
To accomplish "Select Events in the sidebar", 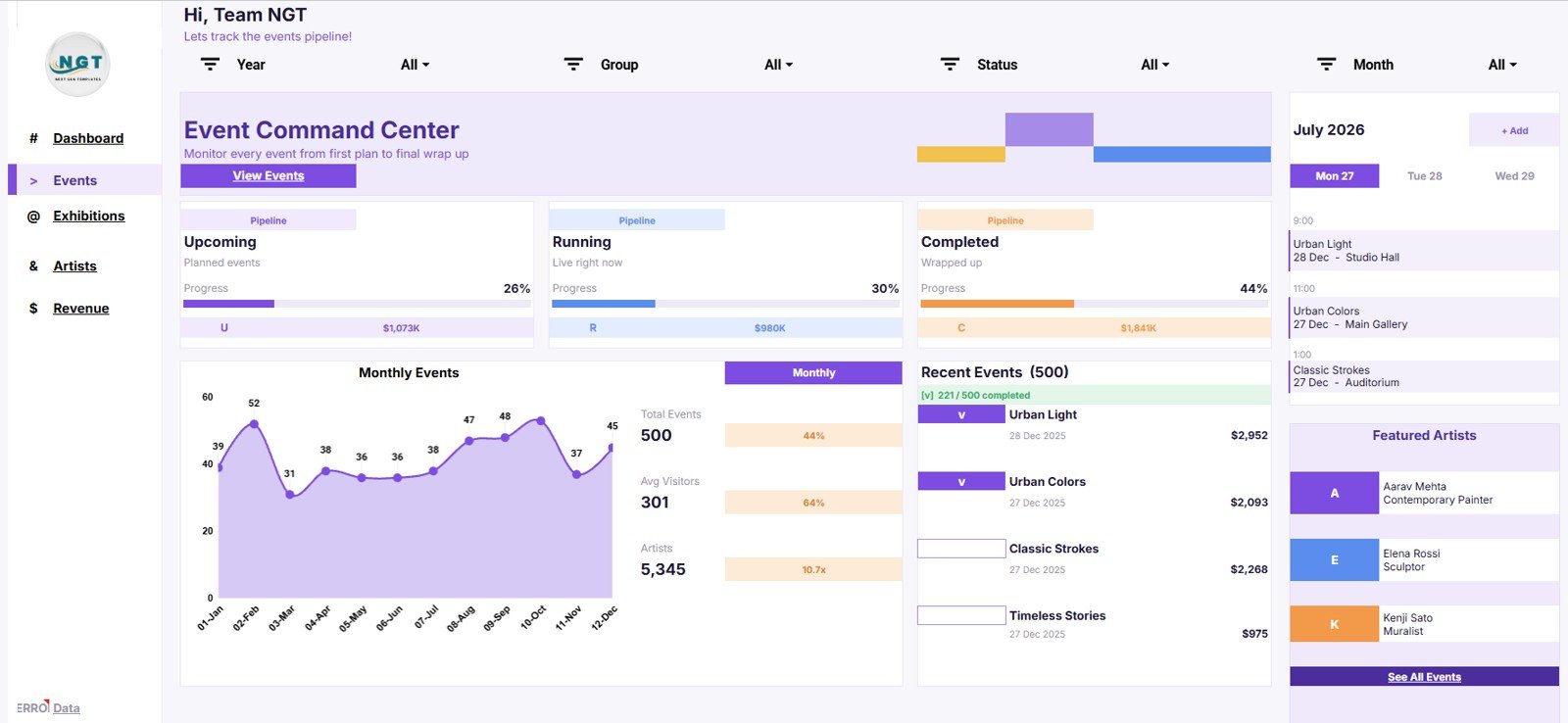I will [74, 181].
